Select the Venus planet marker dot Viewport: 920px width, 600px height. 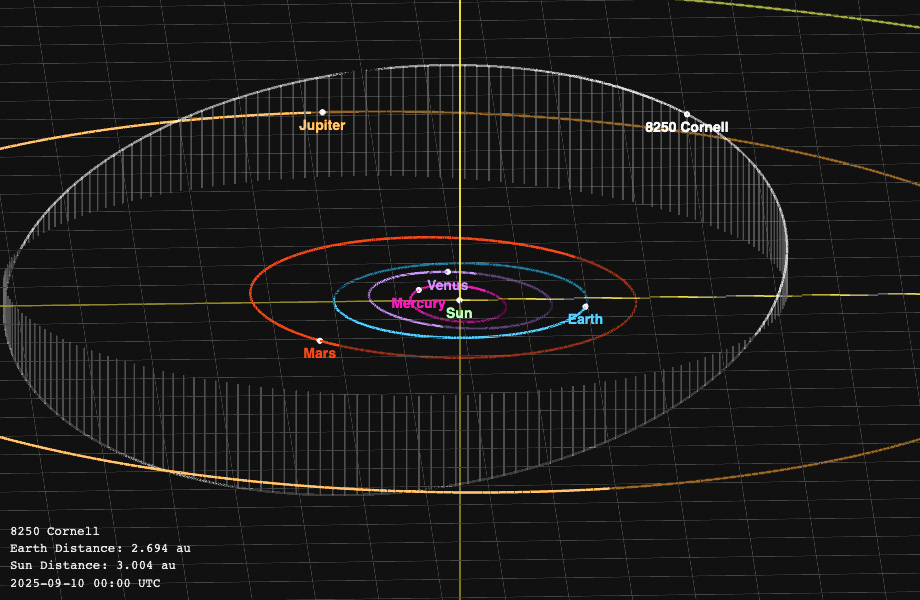(x=448, y=272)
